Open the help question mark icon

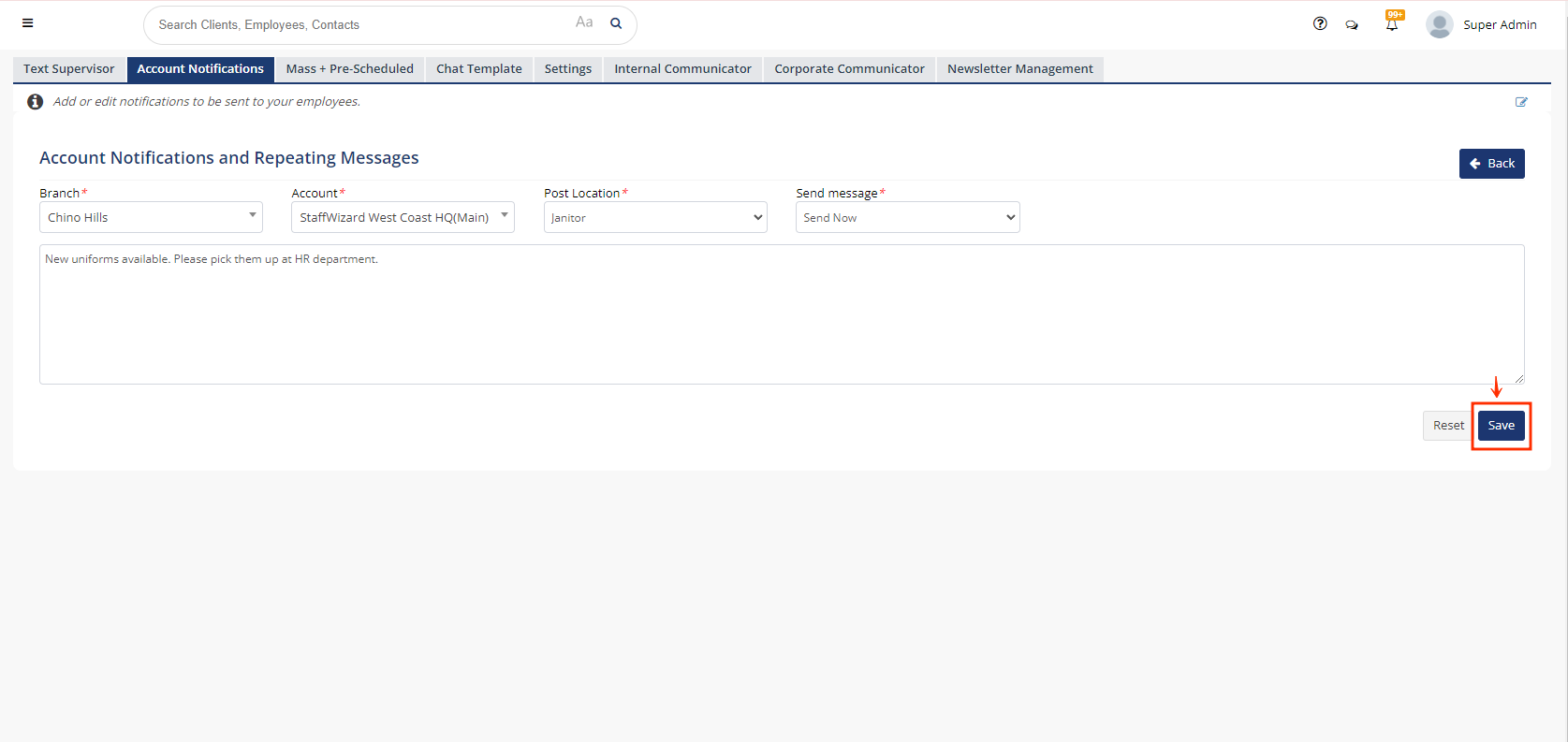[1320, 24]
